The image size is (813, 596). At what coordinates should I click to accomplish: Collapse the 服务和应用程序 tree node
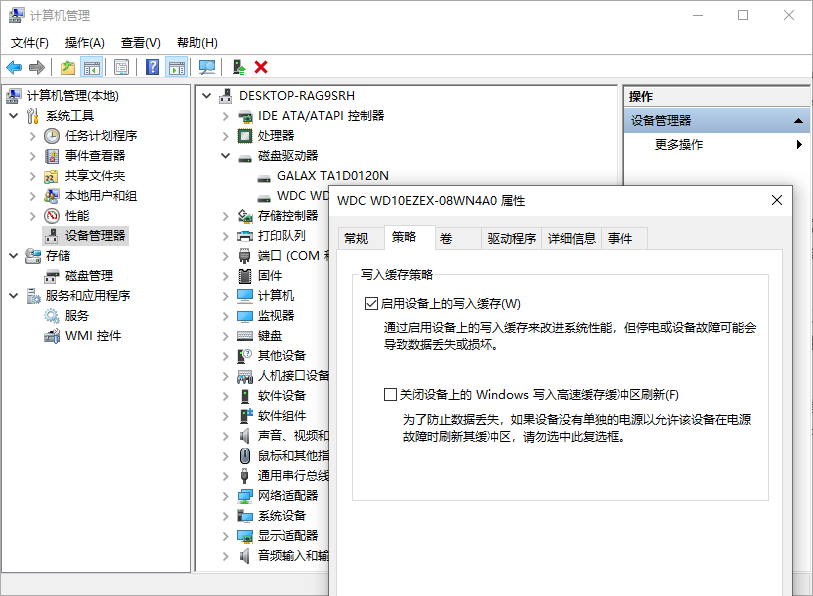14,296
